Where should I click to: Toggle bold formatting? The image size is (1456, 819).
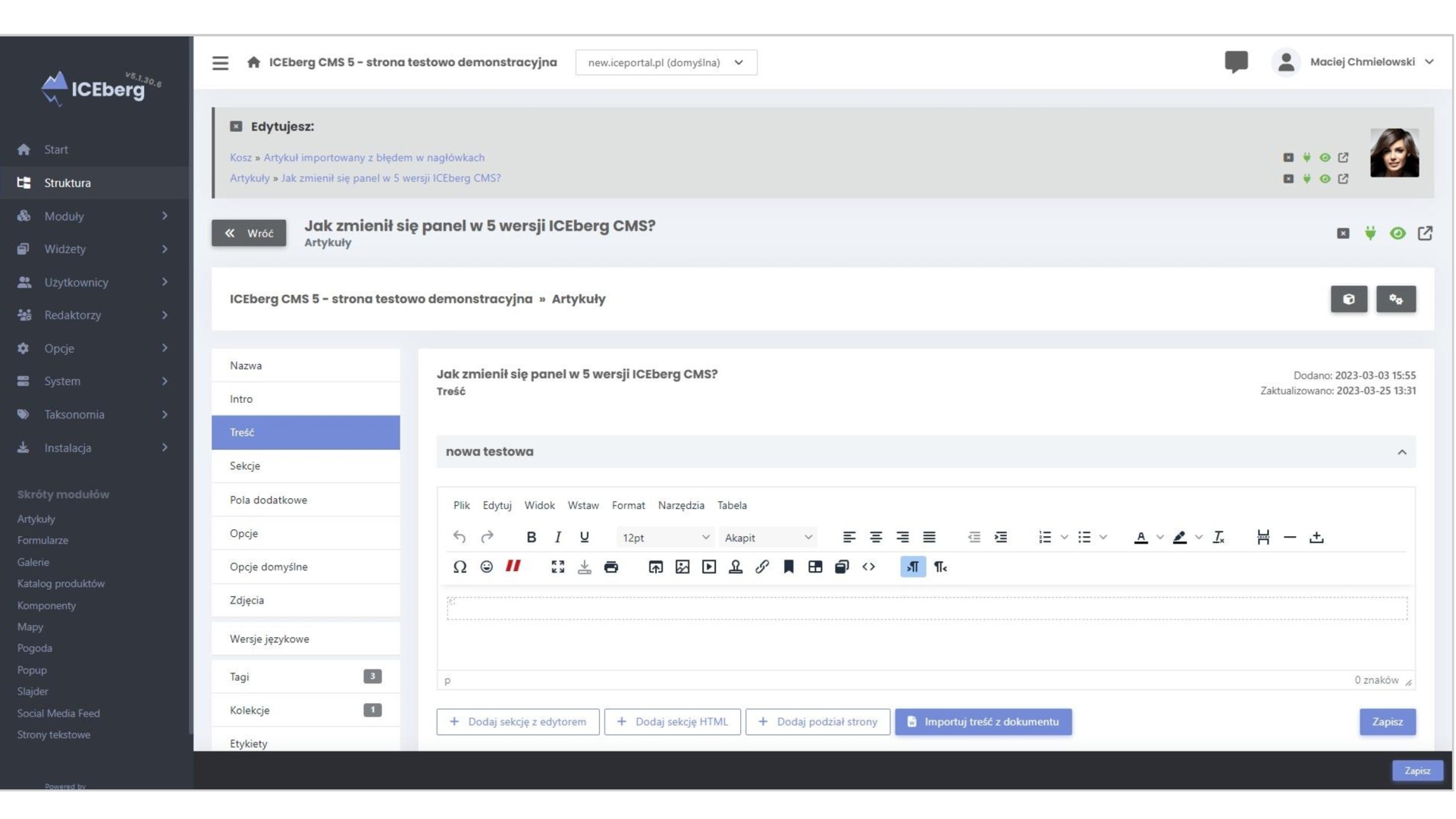(x=531, y=537)
